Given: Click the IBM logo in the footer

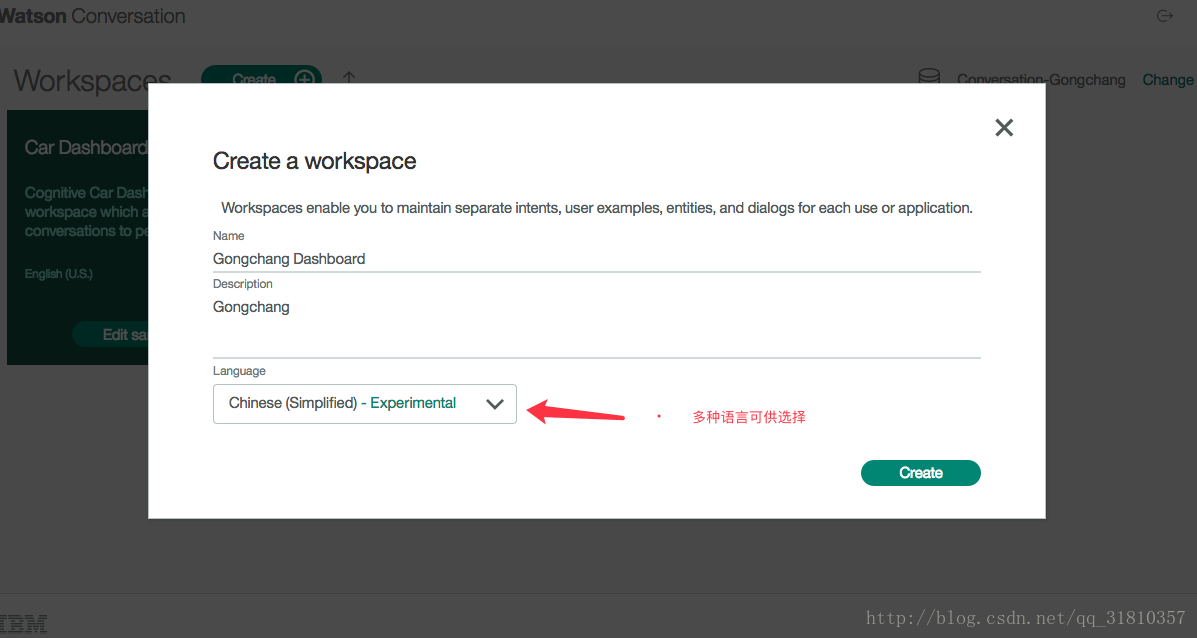Looking at the screenshot, I should click(x=23, y=624).
